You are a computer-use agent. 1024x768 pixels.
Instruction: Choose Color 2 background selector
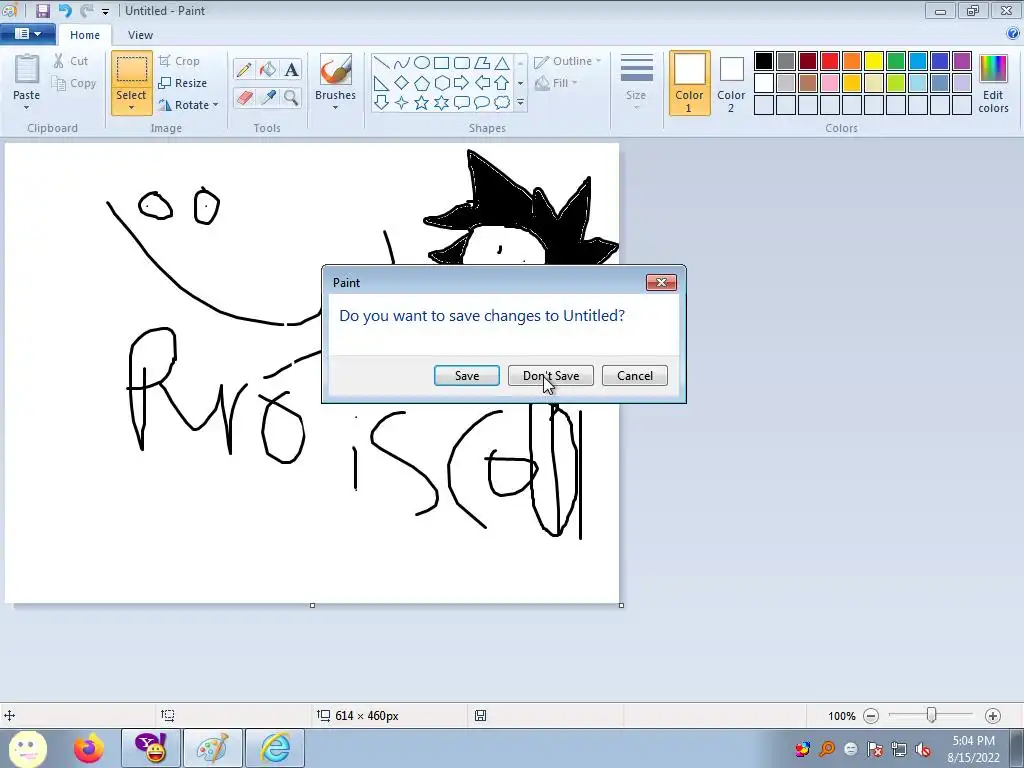pos(731,83)
